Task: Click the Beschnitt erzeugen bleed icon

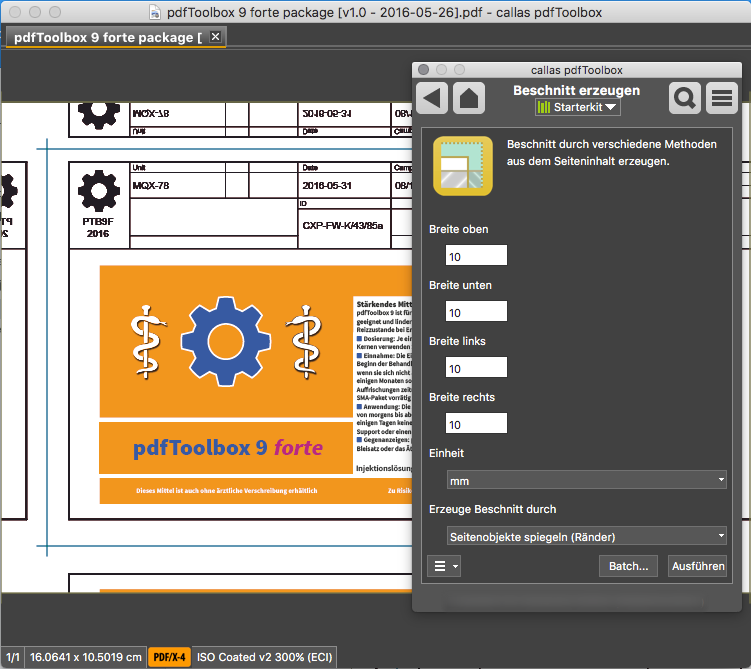Action: (463, 166)
